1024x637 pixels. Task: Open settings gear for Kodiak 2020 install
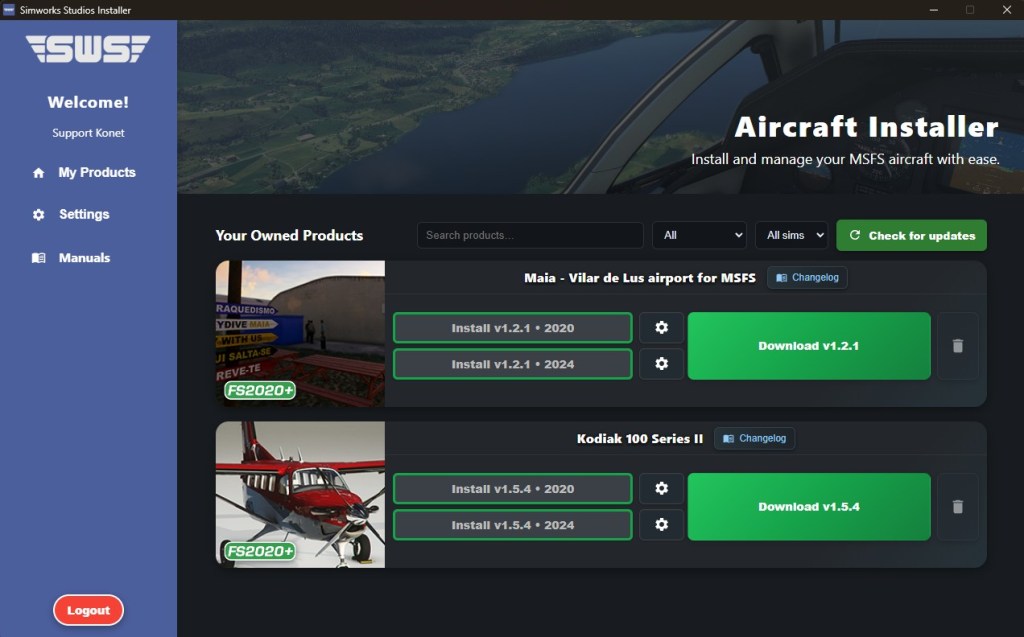(661, 489)
